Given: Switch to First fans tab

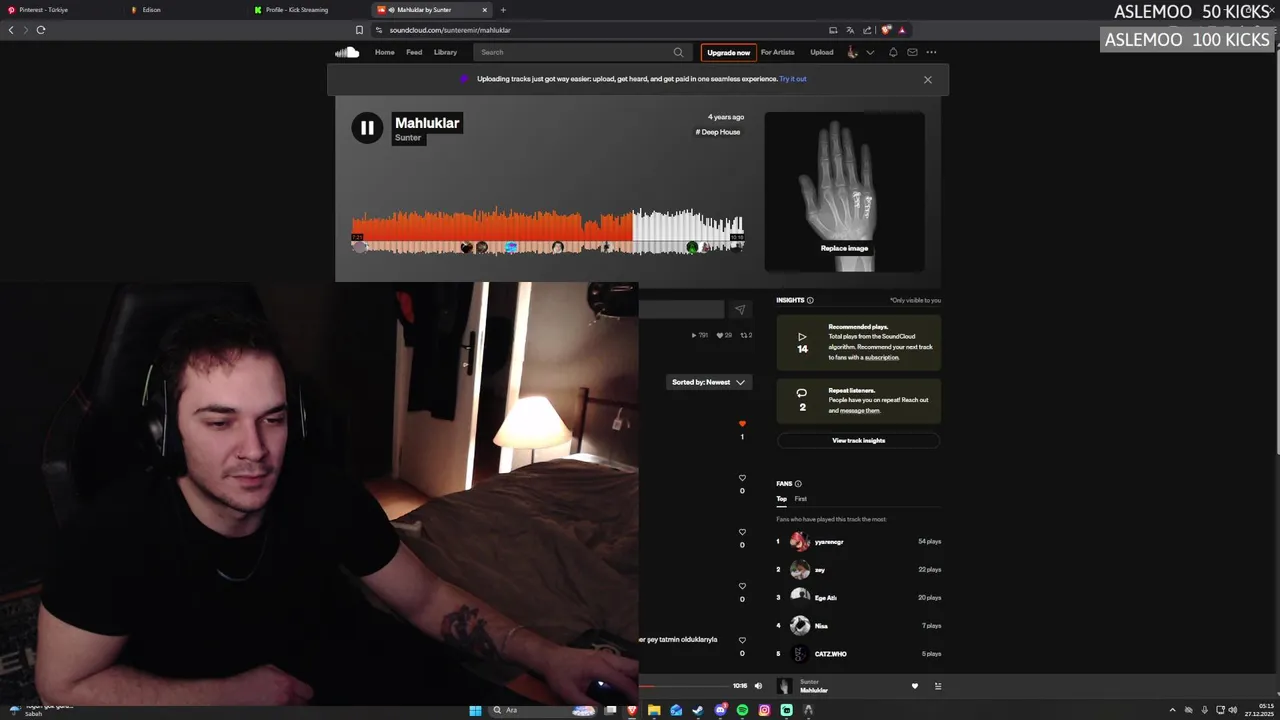Looking at the screenshot, I should coord(801,499).
